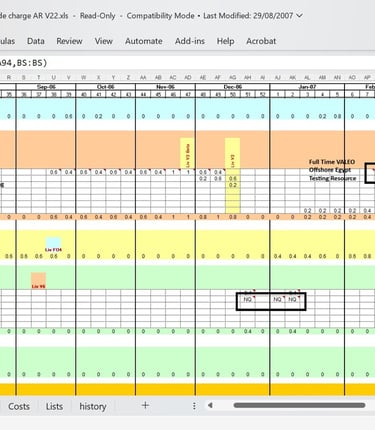Switch to the Lists sheet tab
The image size is (375, 430).
pyautogui.click(x=54, y=406)
